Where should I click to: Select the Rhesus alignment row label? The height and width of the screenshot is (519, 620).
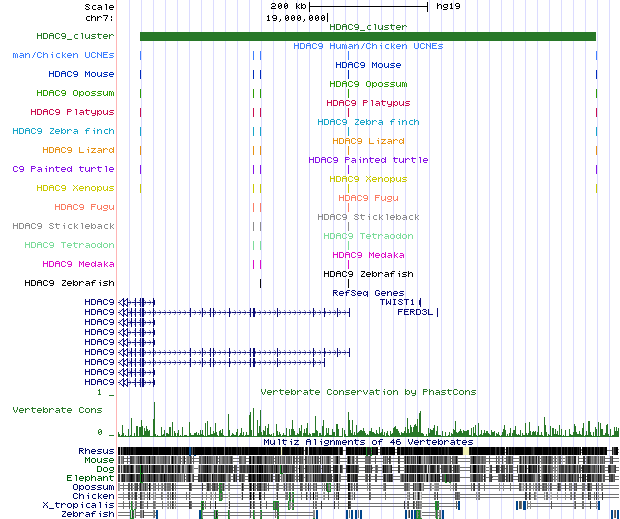tap(98, 452)
